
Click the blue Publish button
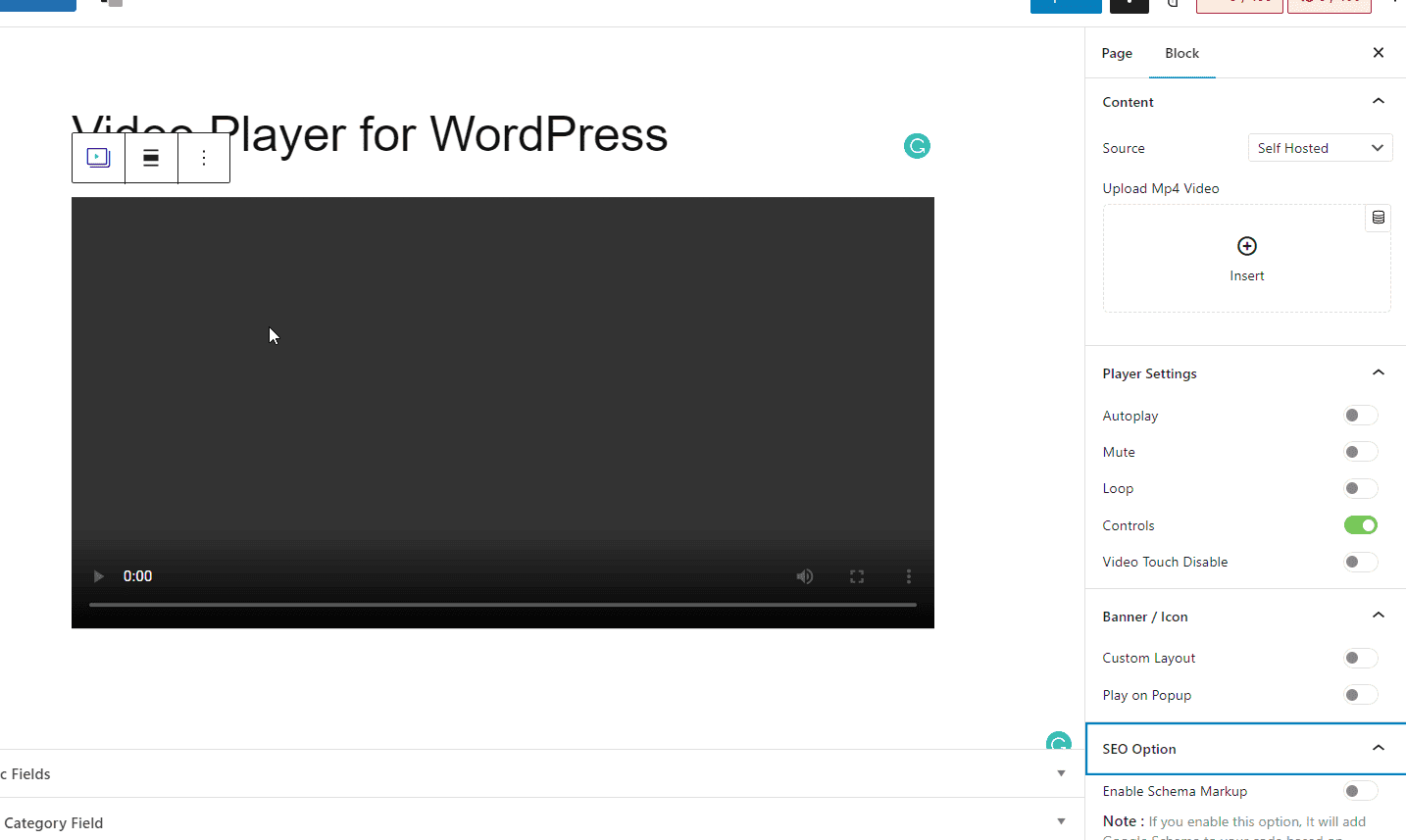click(1065, 5)
